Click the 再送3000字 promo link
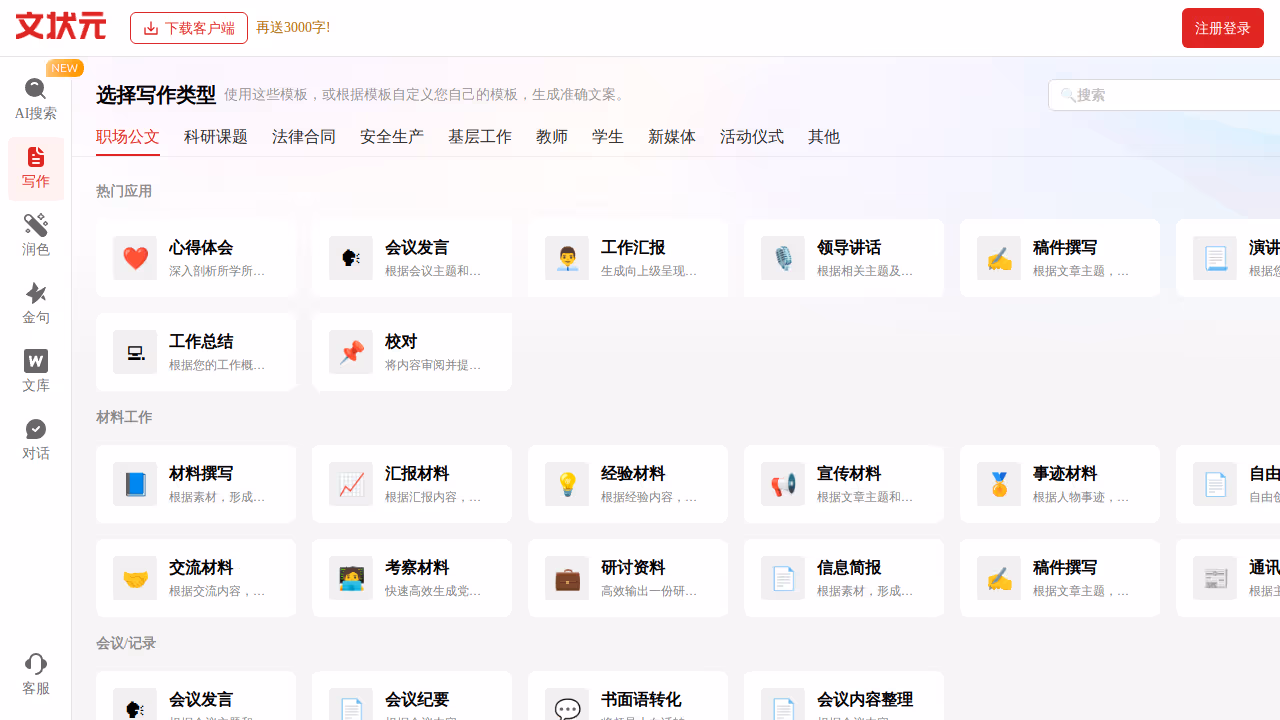The width and height of the screenshot is (1280, 720). 293,27
